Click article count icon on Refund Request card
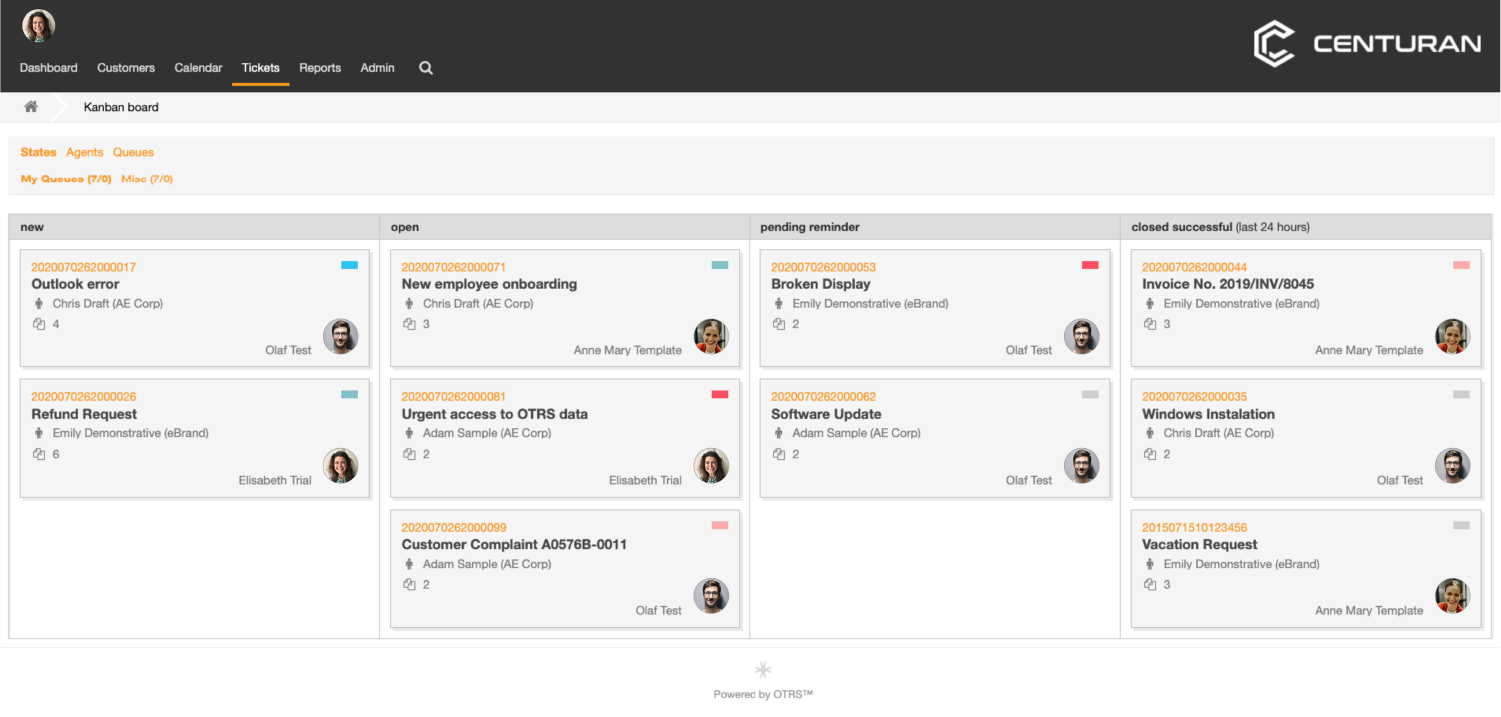Viewport: 1501px width, 717px height. (39, 454)
